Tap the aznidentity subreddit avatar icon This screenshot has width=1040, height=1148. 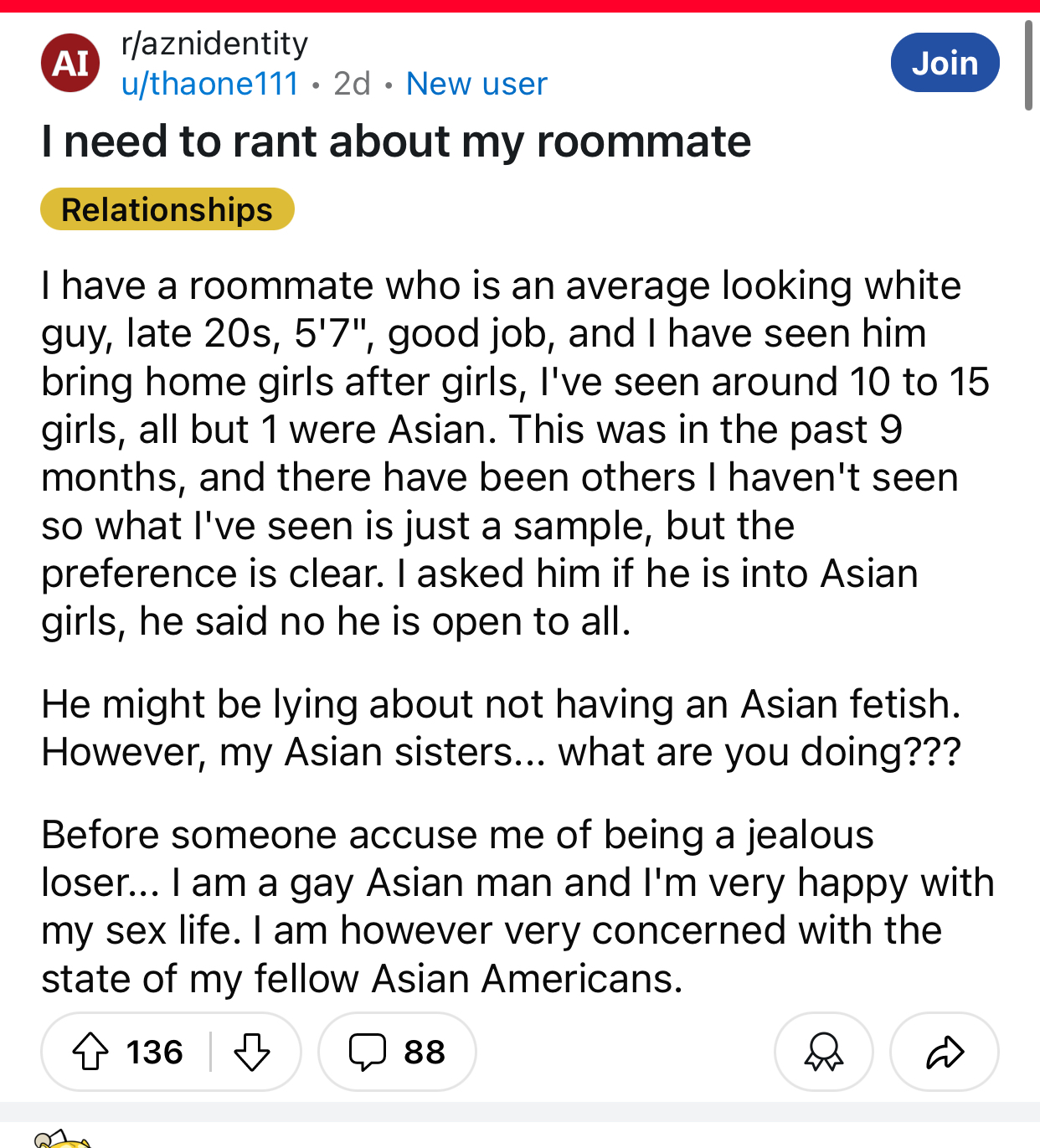pos(70,63)
